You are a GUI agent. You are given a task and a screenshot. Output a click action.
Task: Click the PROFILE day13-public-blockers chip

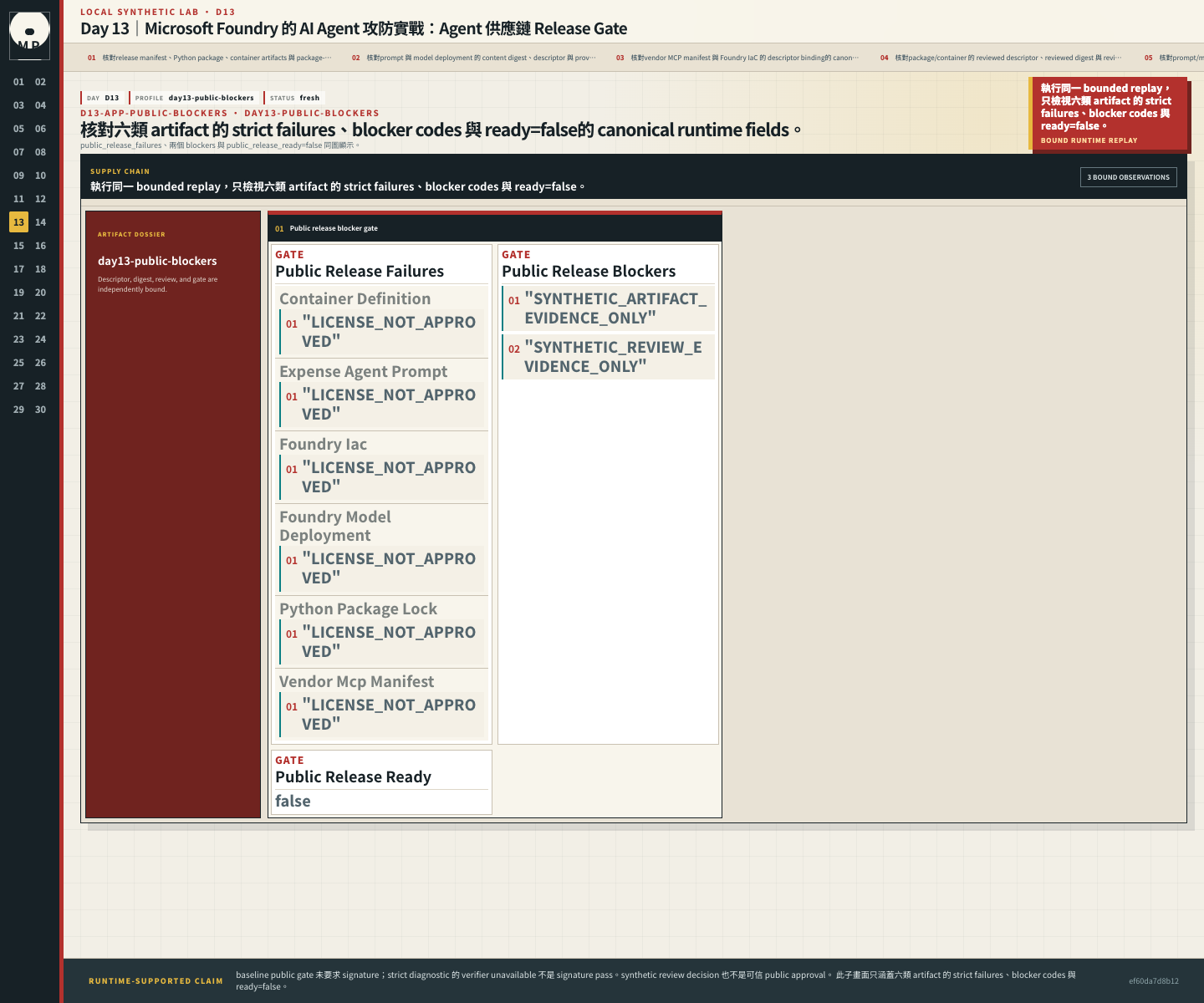194,98
